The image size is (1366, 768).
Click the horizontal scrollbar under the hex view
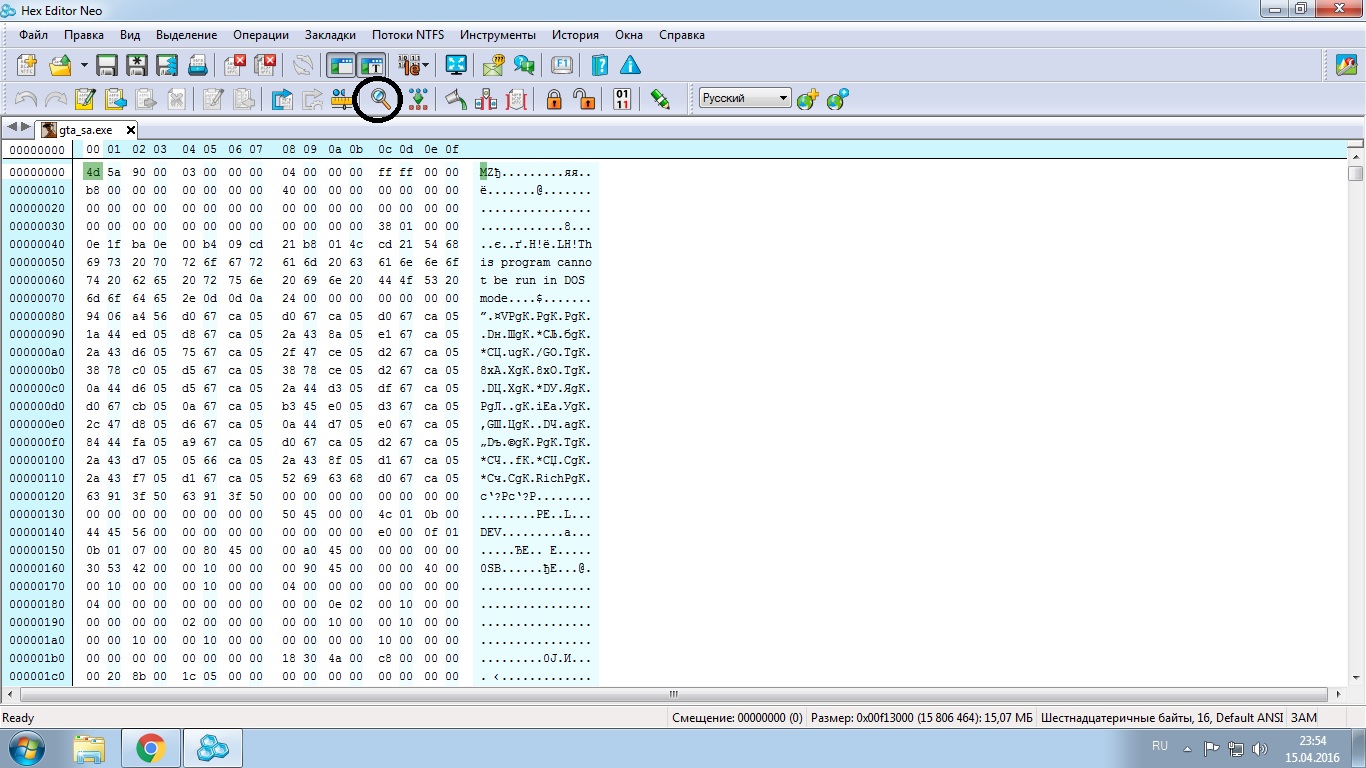(x=674, y=694)
